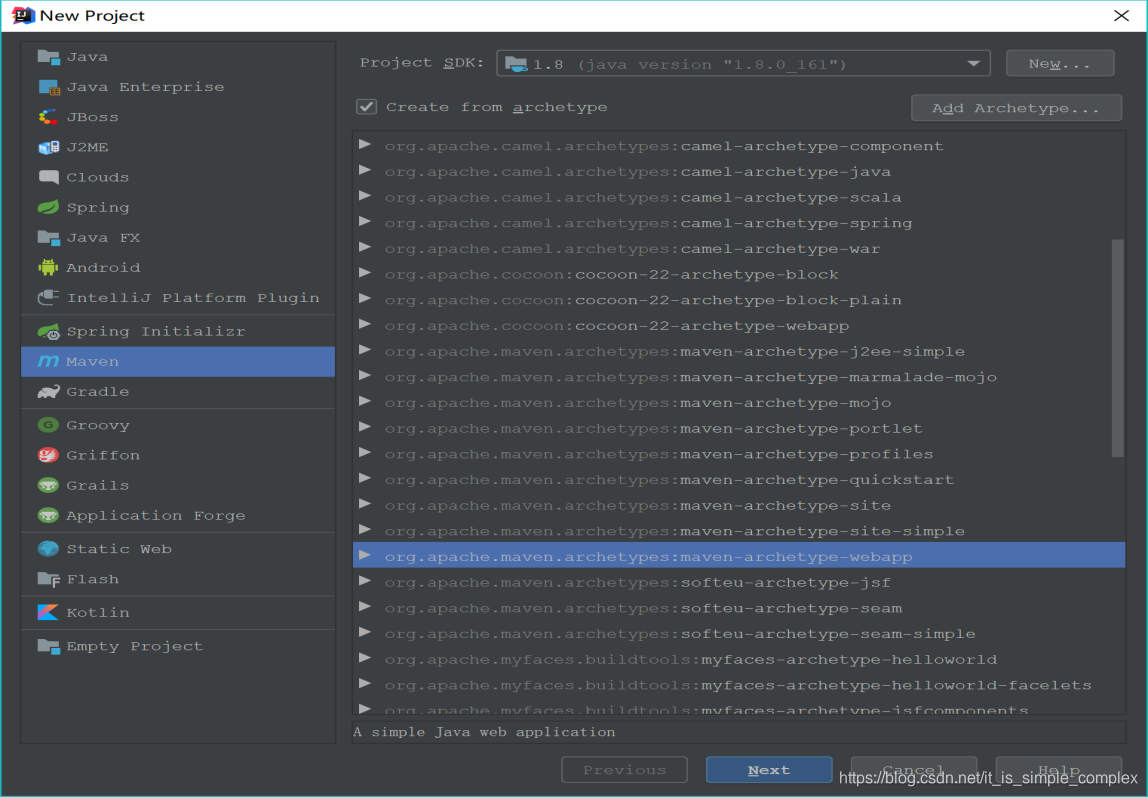Select Android project type label

103,268
